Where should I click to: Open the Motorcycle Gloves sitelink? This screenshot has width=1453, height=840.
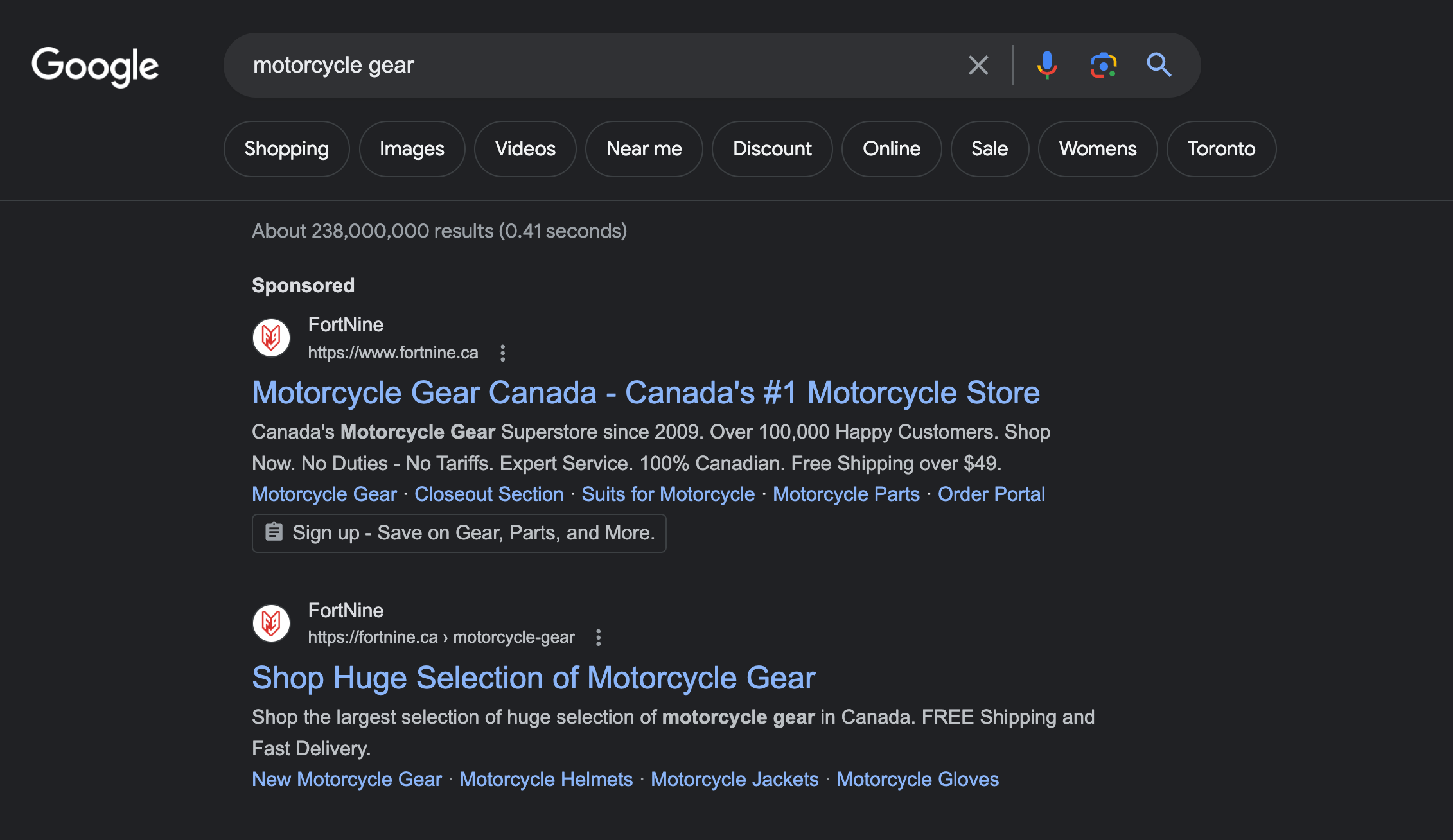917,779
